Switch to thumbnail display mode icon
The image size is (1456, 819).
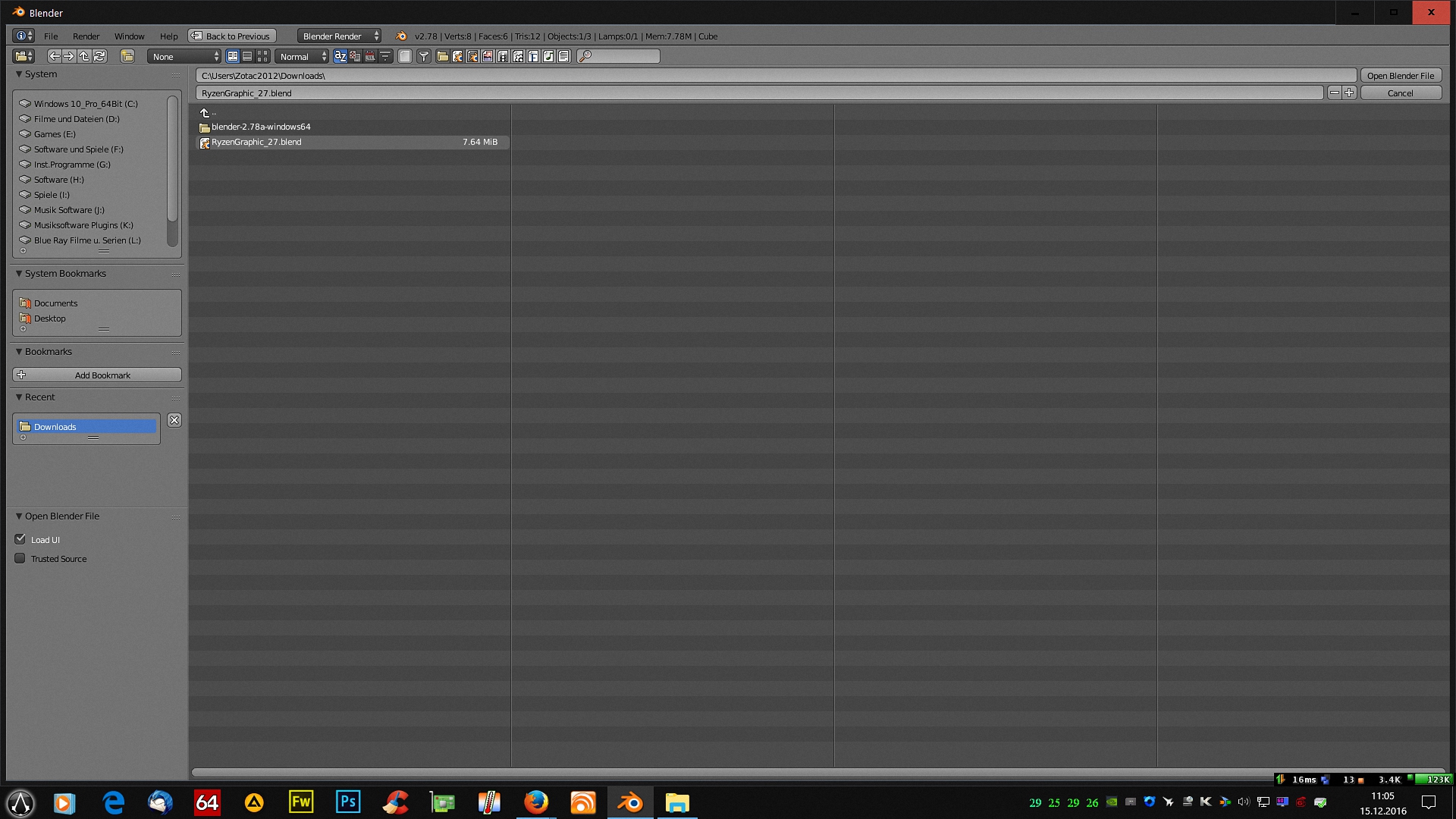click(262, 56)
